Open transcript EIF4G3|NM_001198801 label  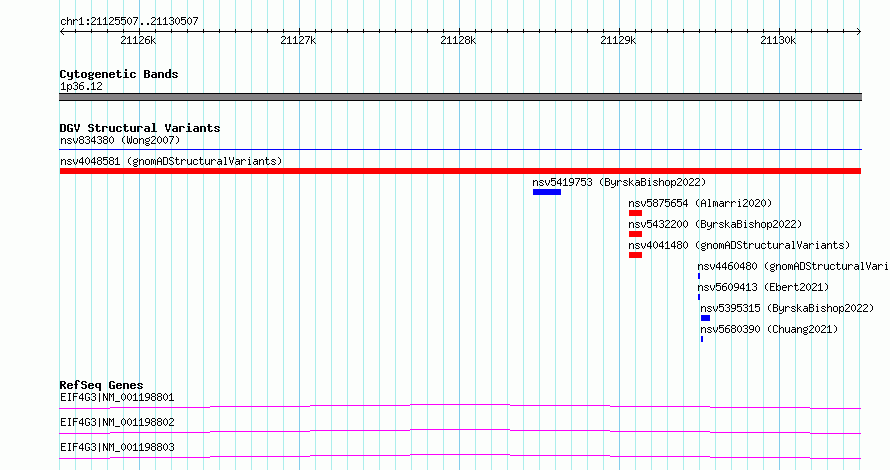click(x=117, y=397)
